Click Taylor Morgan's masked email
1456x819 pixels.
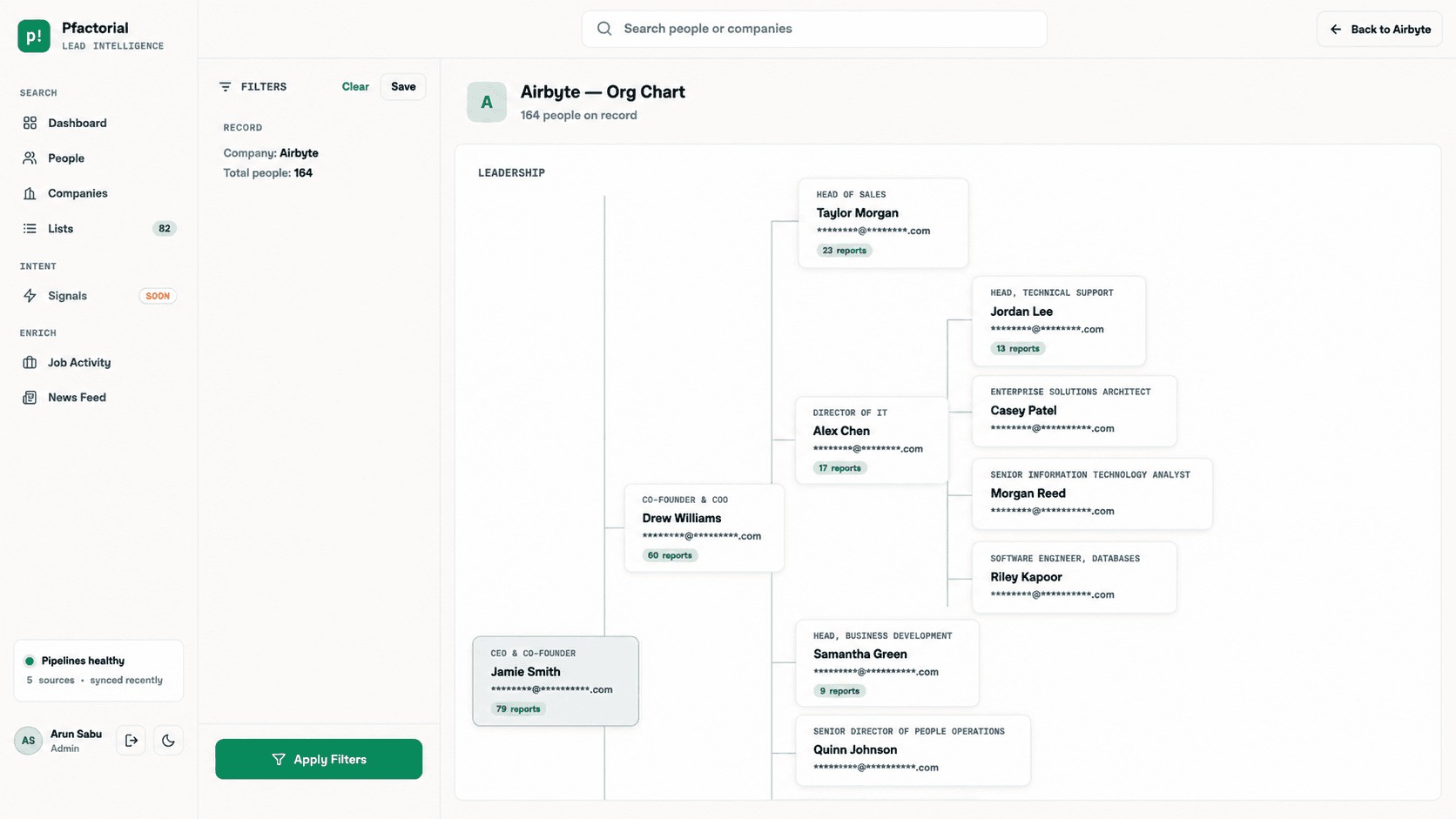[873, 231]
